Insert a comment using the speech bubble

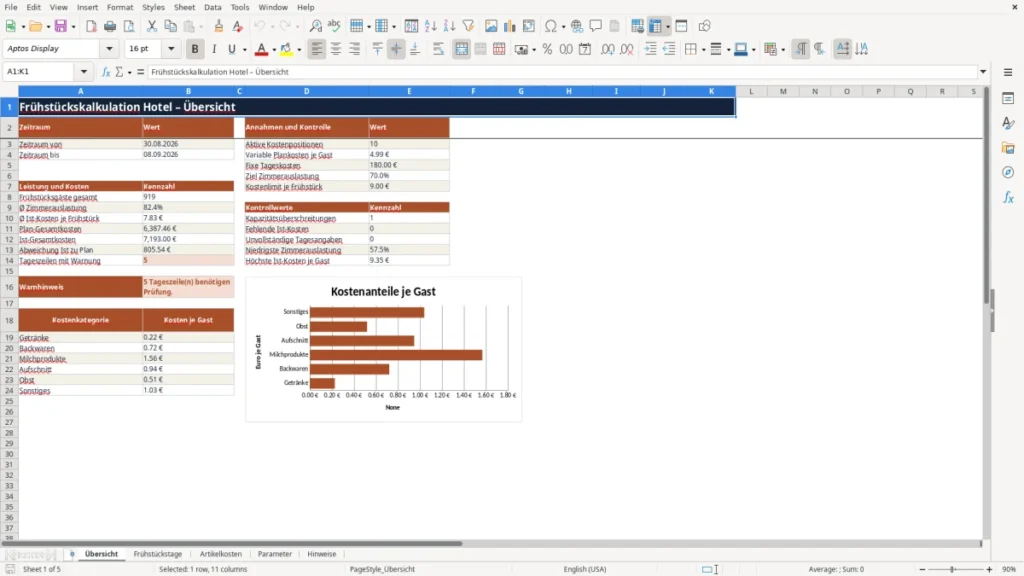tap(596, 26)
